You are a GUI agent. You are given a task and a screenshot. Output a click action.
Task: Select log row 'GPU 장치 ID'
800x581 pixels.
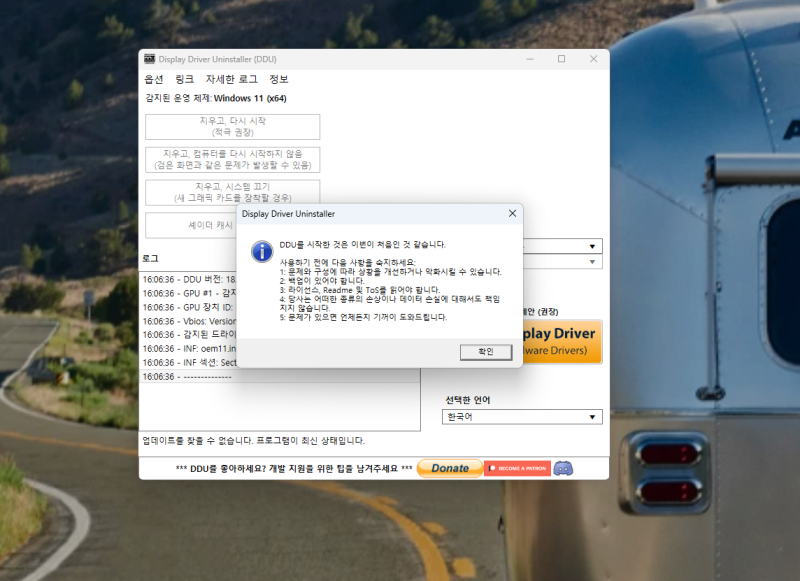pos(189,307)
